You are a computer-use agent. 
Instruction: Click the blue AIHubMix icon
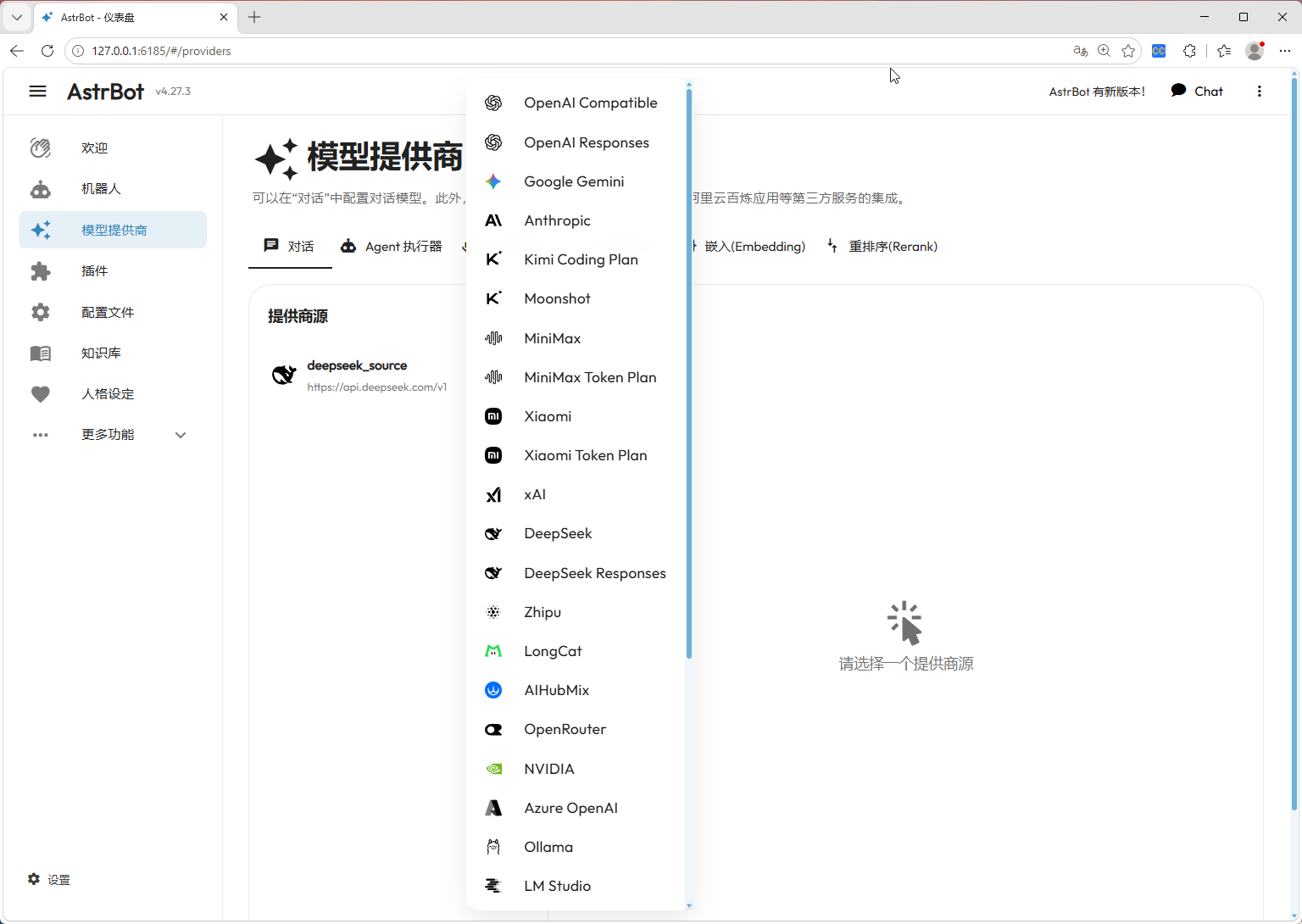coord(493,690)
